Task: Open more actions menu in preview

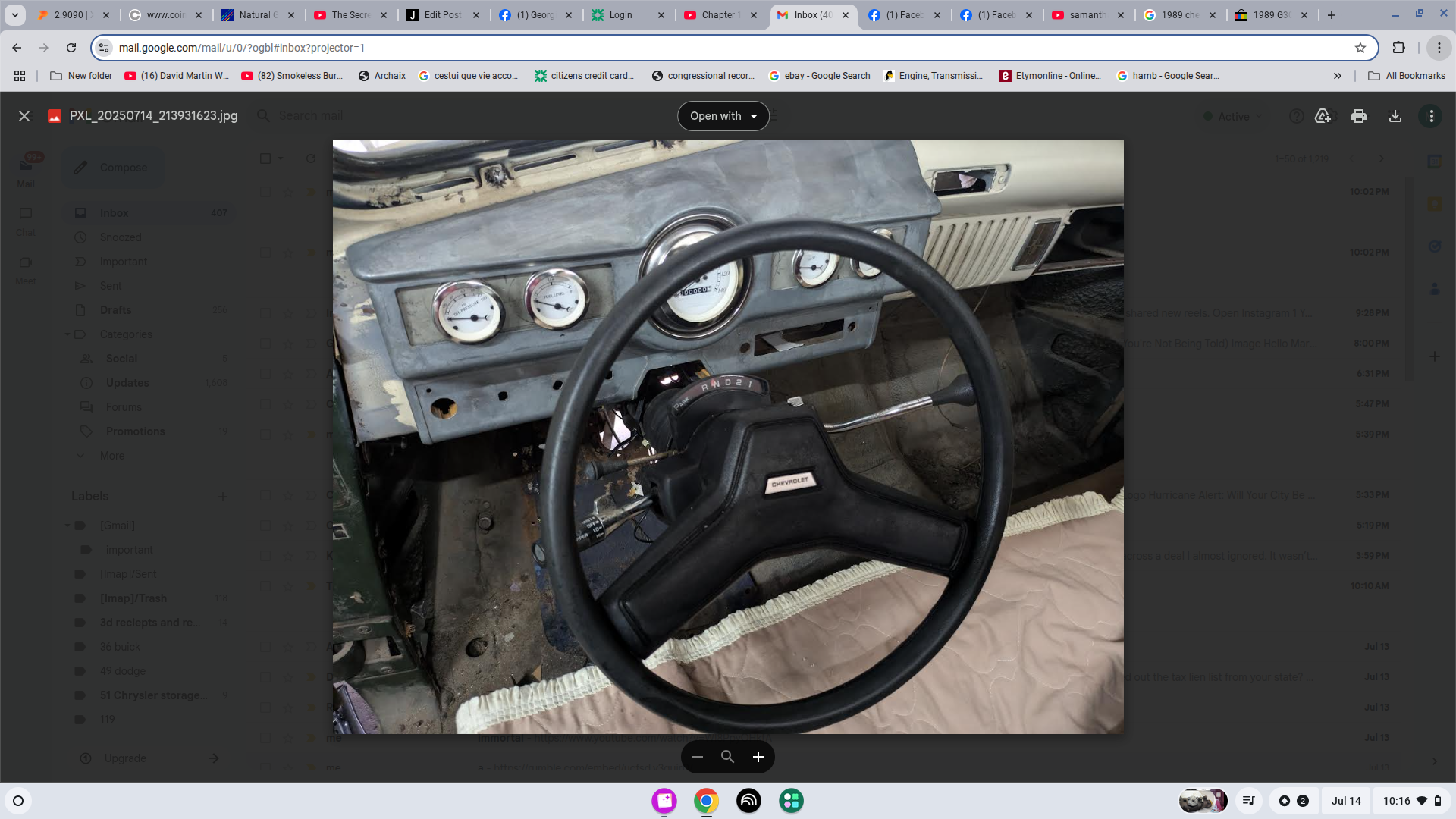Action: pos(1431,116)
